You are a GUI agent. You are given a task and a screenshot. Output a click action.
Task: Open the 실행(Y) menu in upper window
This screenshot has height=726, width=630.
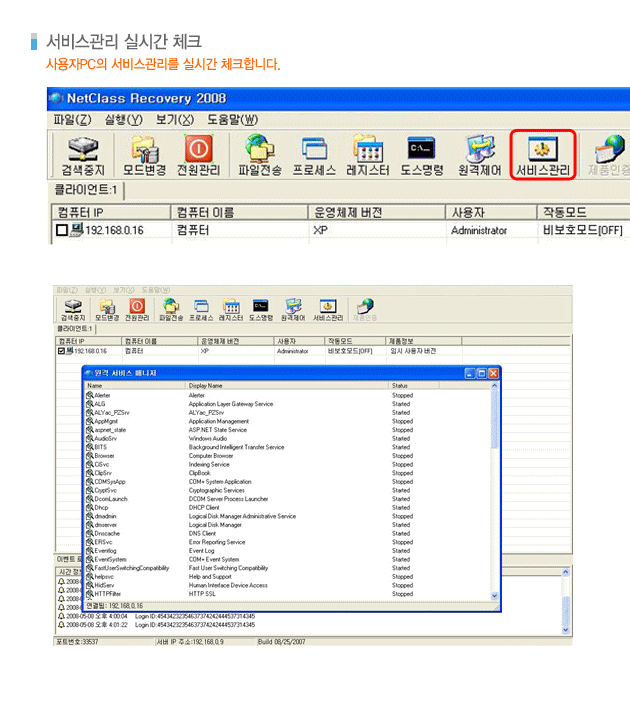pos(124,120)
